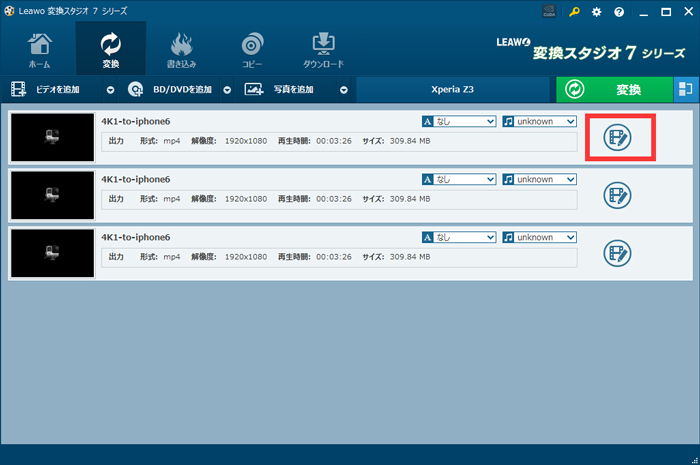700x465 pixels.
Task: Go to the ダウンロード download tab
Action: [323, 50]
